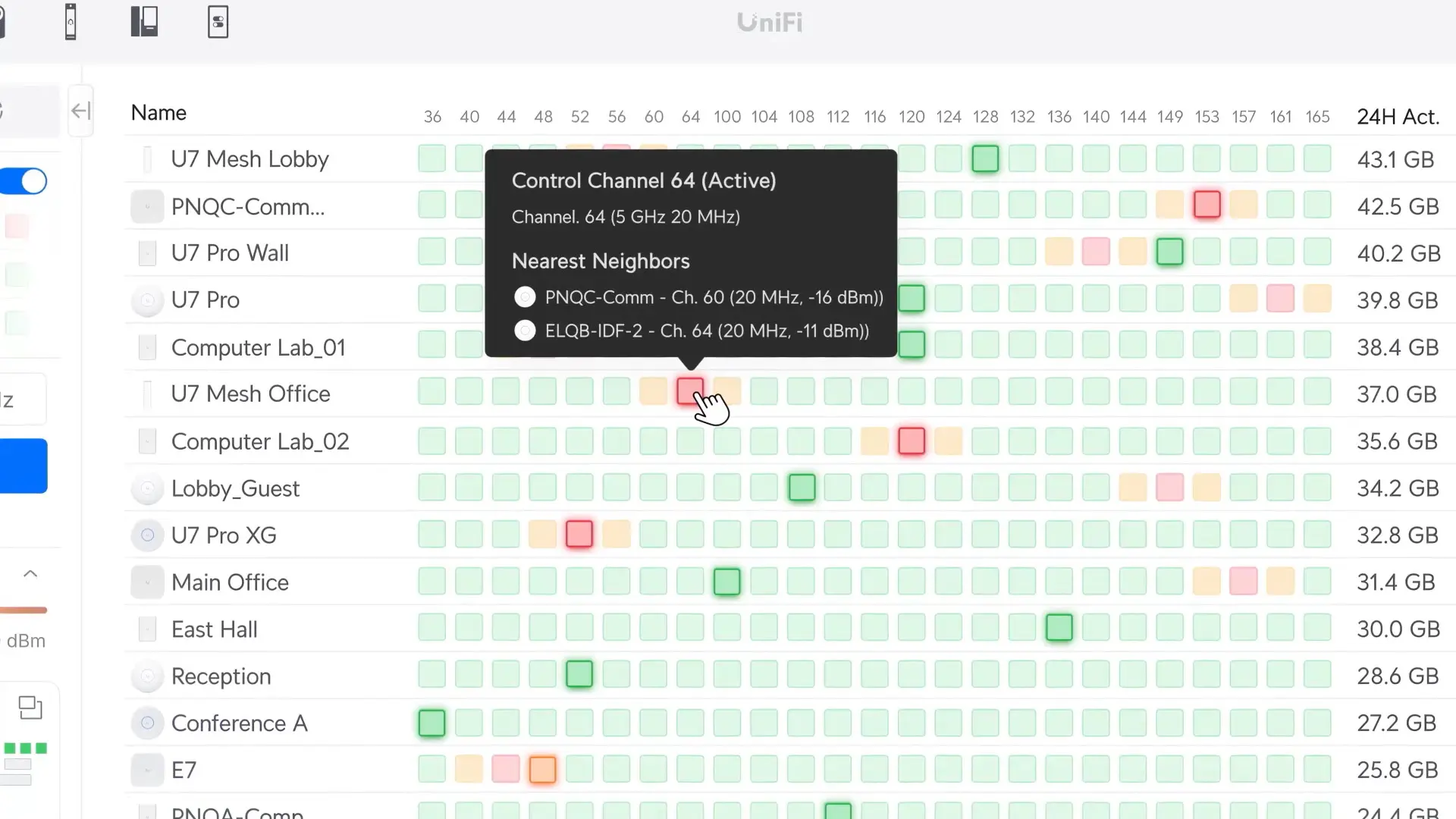The image size is (1456, 819).
Task: Click U7 Pro XG device icon
Action: pos(147,535)
